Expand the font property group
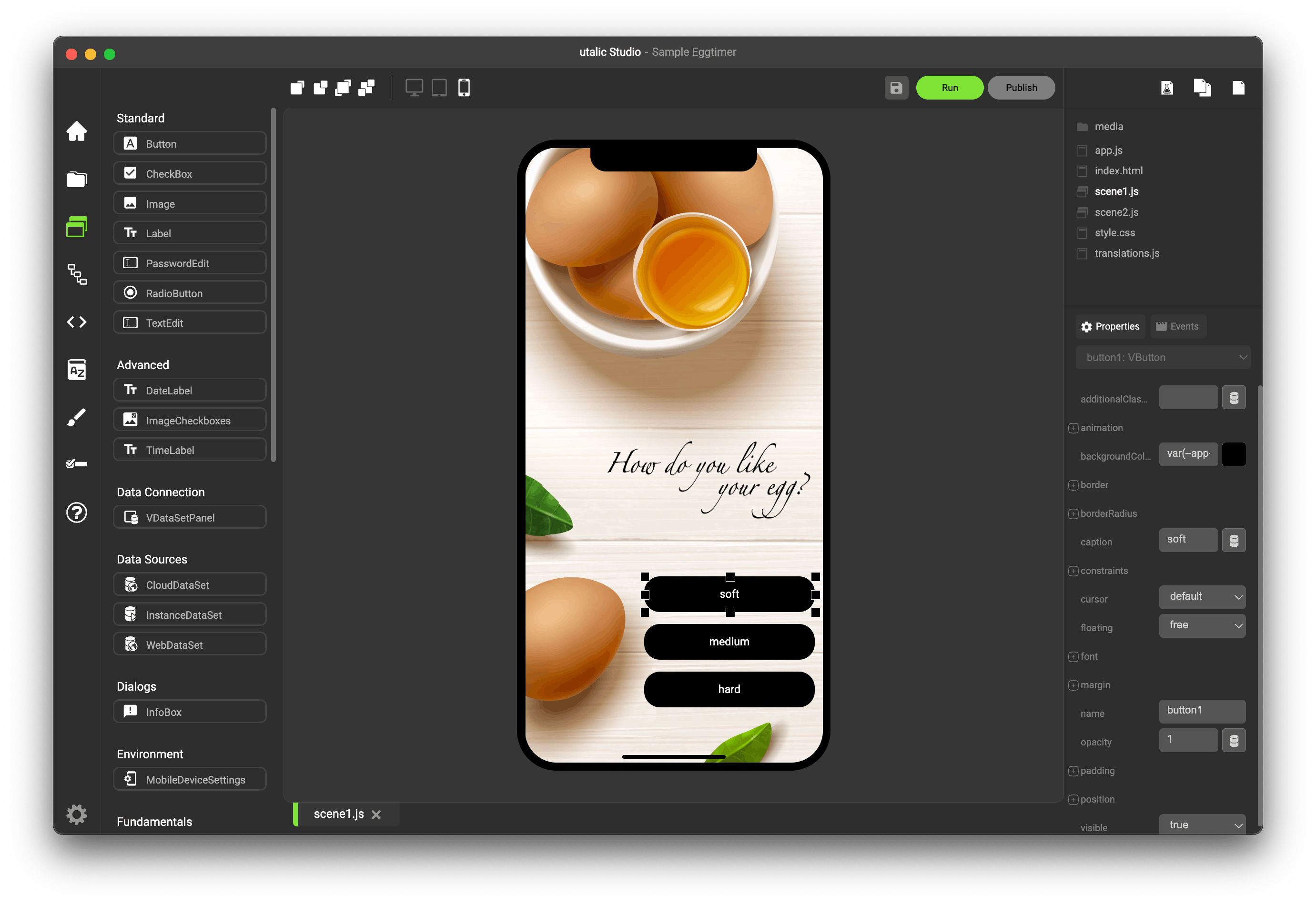This screenshot has height=905, width=1316. (x=1073, y=657)
